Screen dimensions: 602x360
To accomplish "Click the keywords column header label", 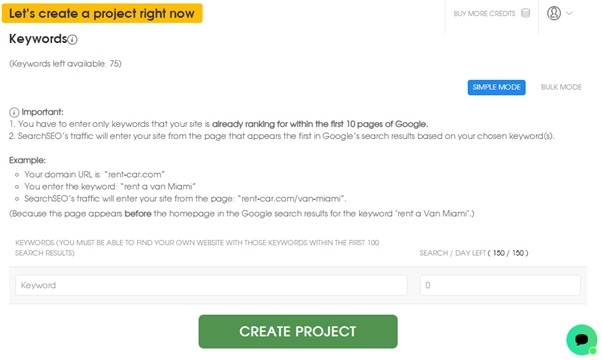I will pos(197,248).
